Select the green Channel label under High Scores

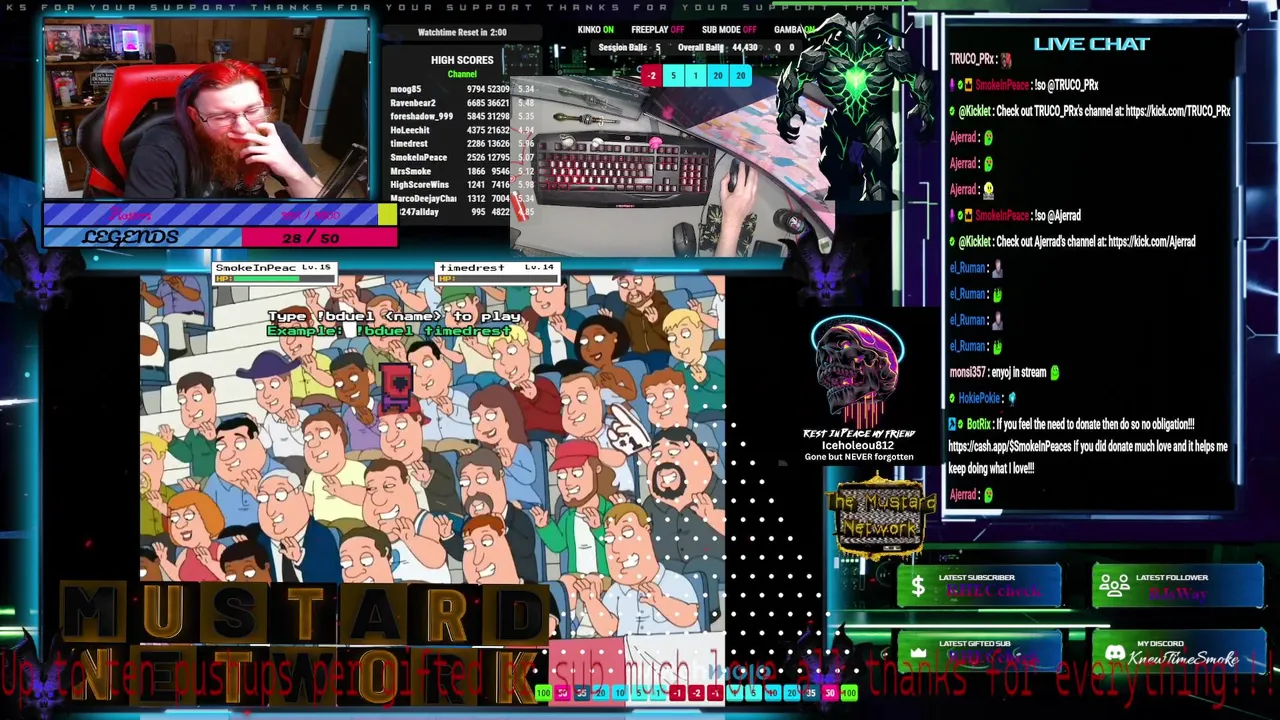[462, 74]
